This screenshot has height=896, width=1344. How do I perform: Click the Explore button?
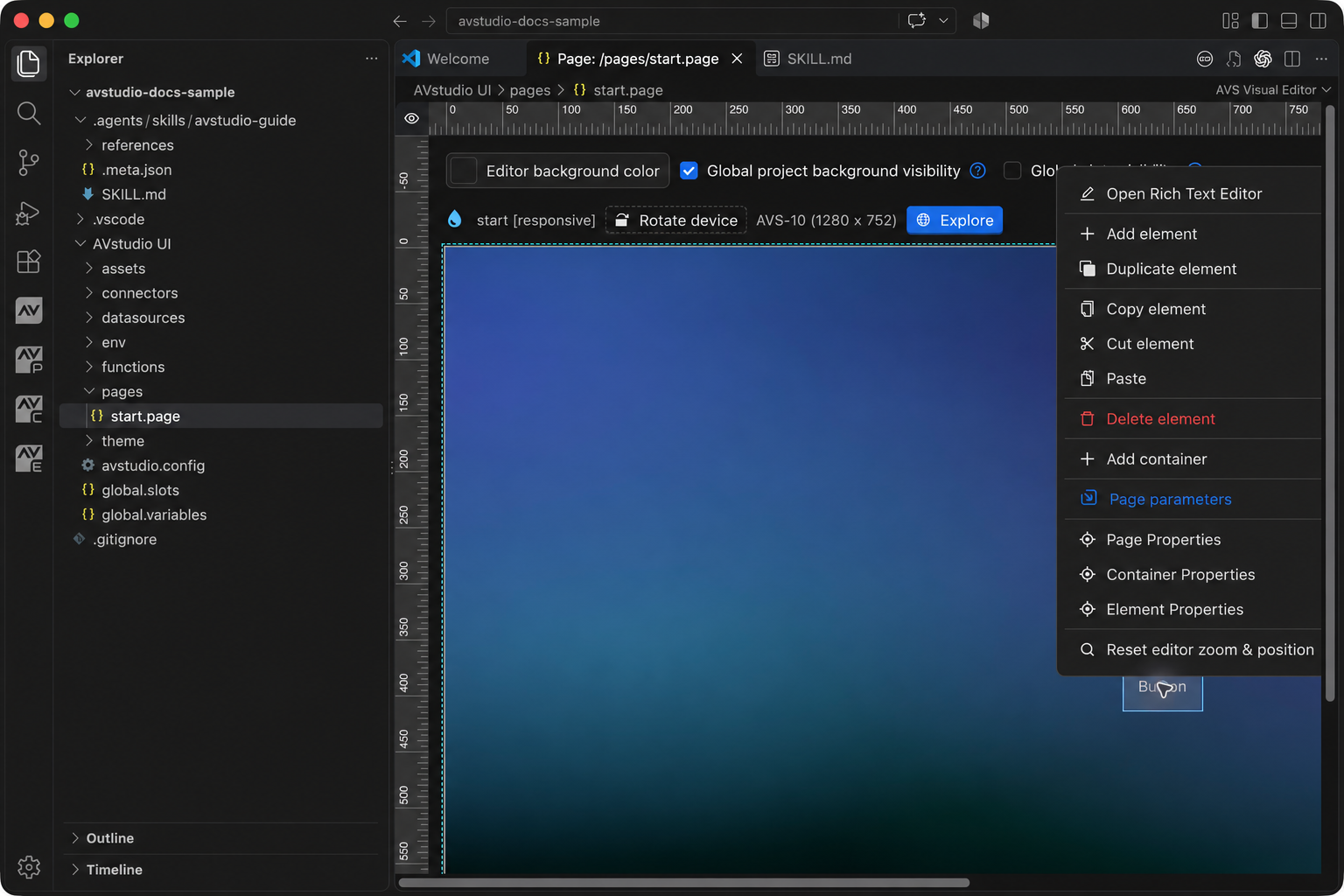click(x=955, y=220)
